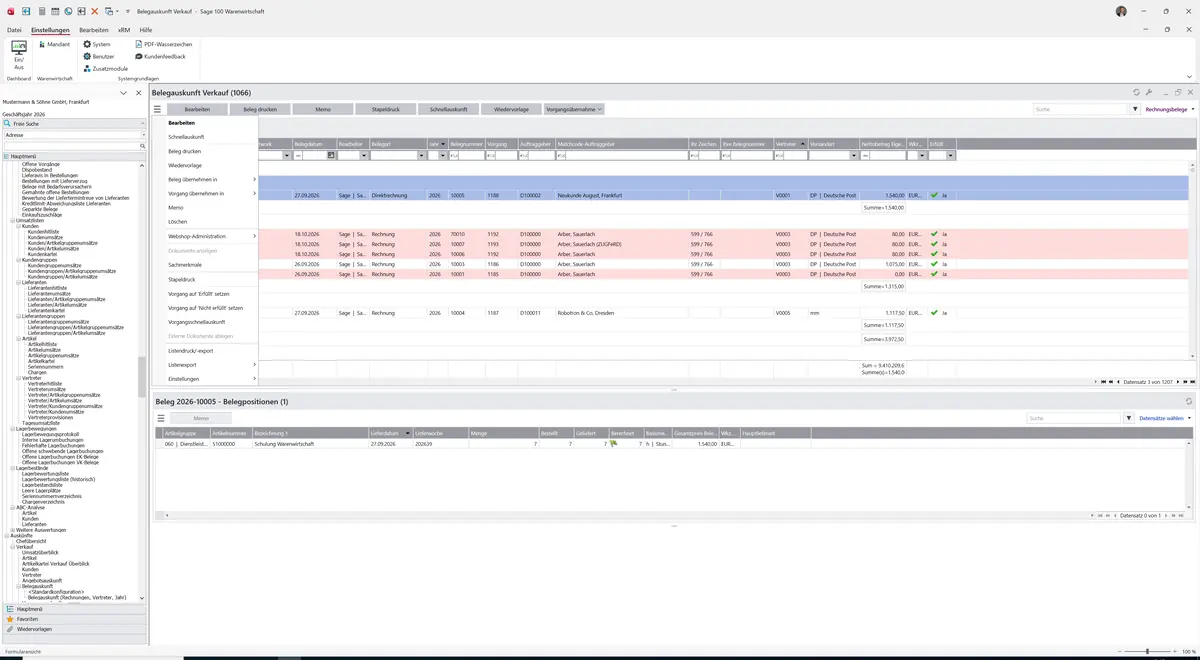Viewport: 1200px width, 660px height.
Task: Click the zoom slider in the status bar
Action: coord(1147,651)
